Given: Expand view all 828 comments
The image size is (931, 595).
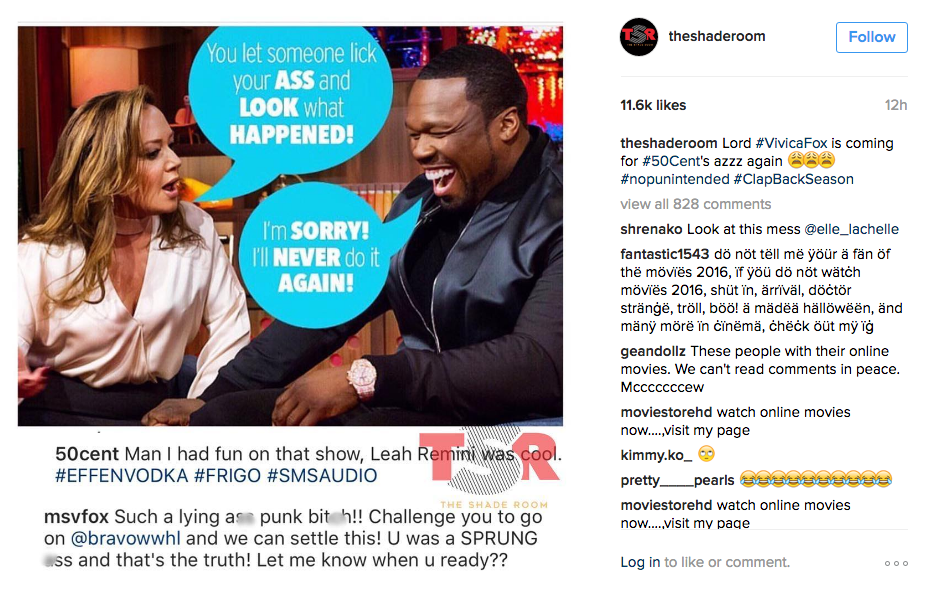Looking at the screenshot, I should pyautogui.click(x=695, y=204).
